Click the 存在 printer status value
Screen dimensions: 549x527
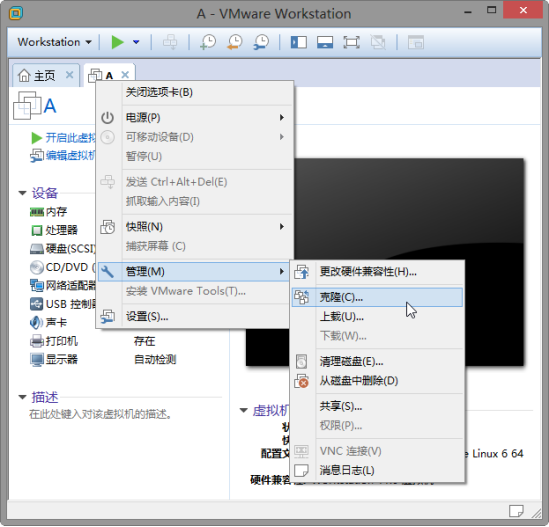[x=145, y=341]
